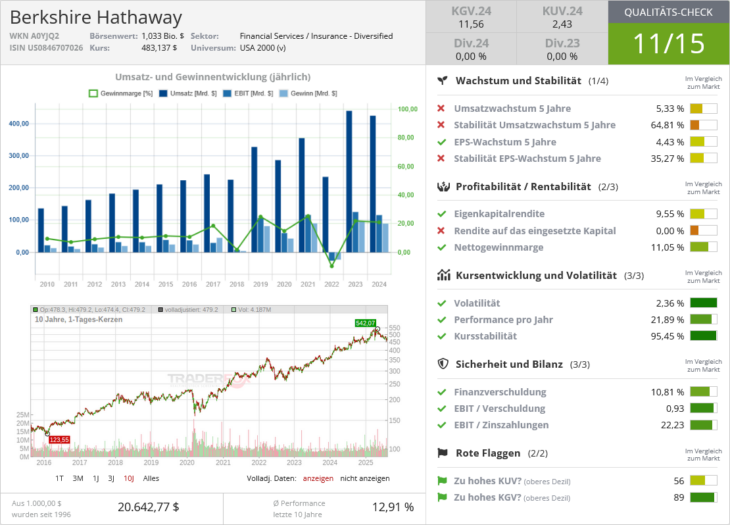
Task: Click the green check beside Kursstabilität
Action: point(442,336)
